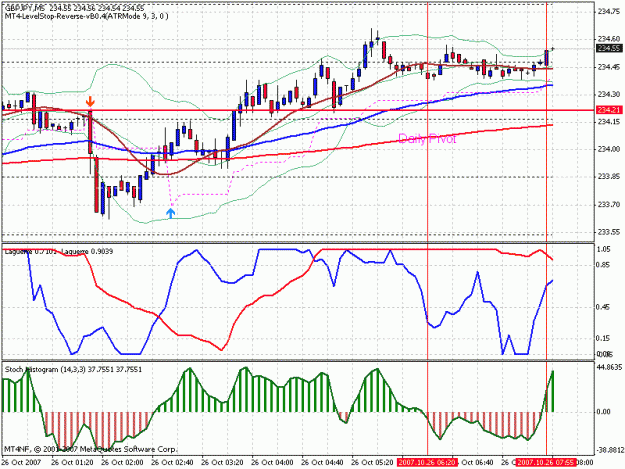The image size is (625, 469).
Task: Click the 26 Oct 04:00 time label
Action: click(x=273, y=463)
